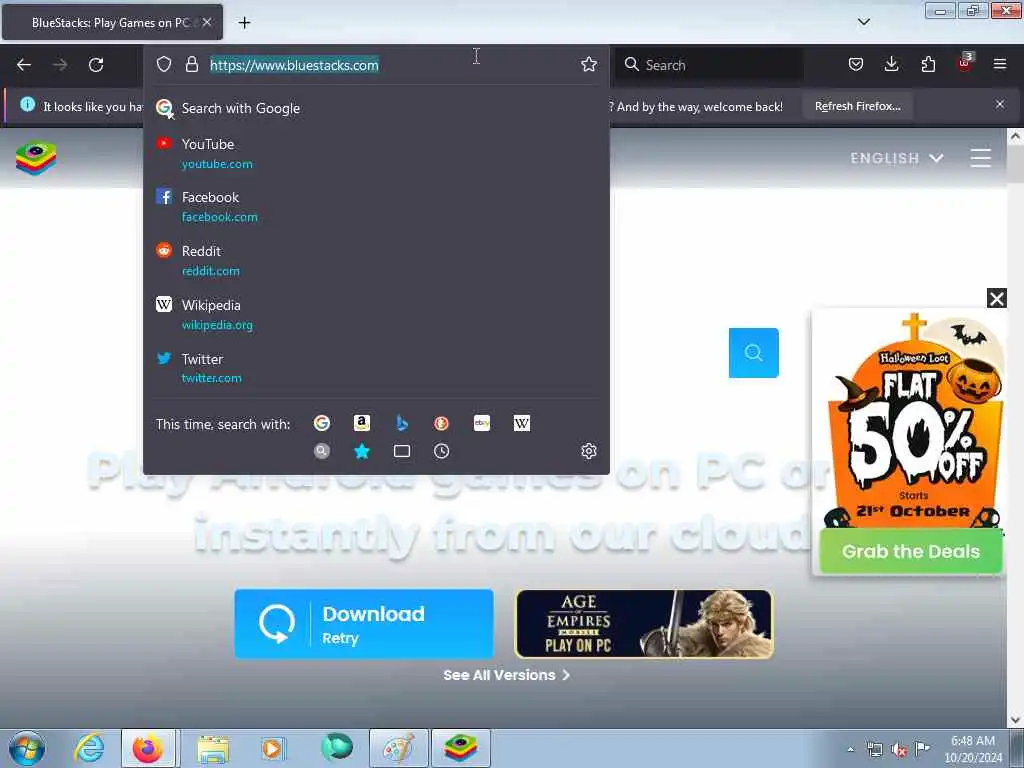Search open tabs icon
This screenshot has width=1024, height=768.
point(402,451)
